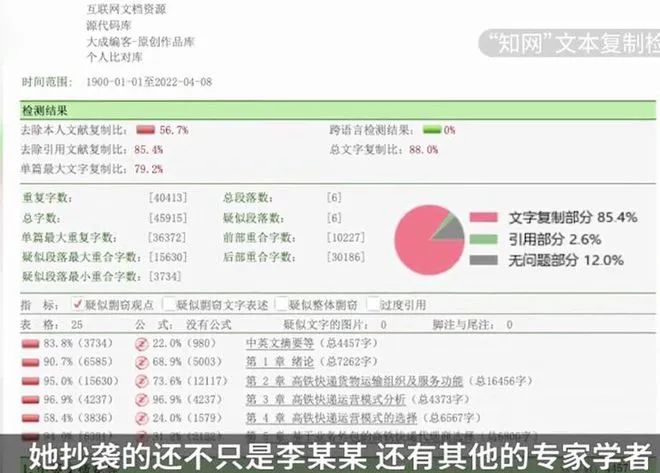This screenshot has height=473, width=660.
Task: Select 疑似段落数 value [6]
Action: pos(334,218)
